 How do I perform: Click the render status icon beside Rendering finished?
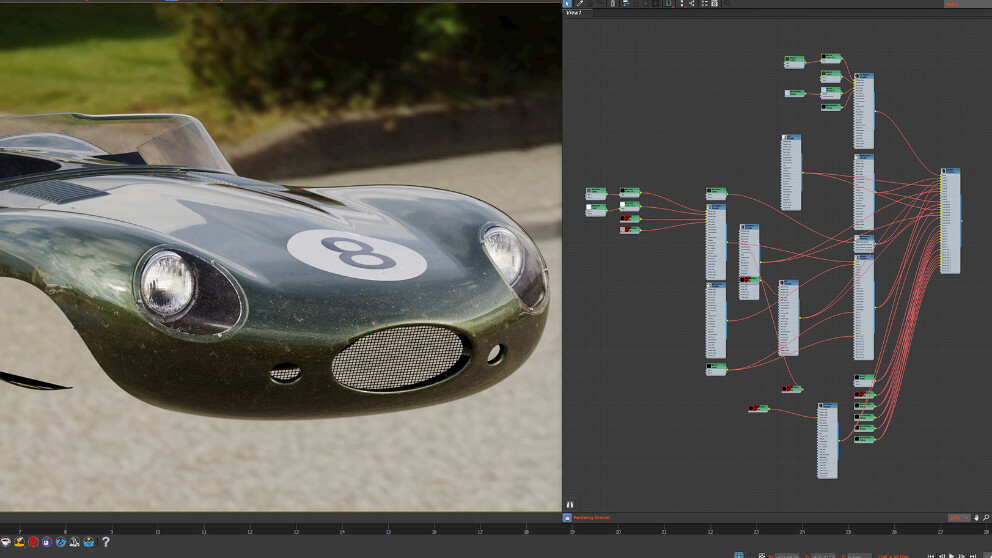(567, 517)
